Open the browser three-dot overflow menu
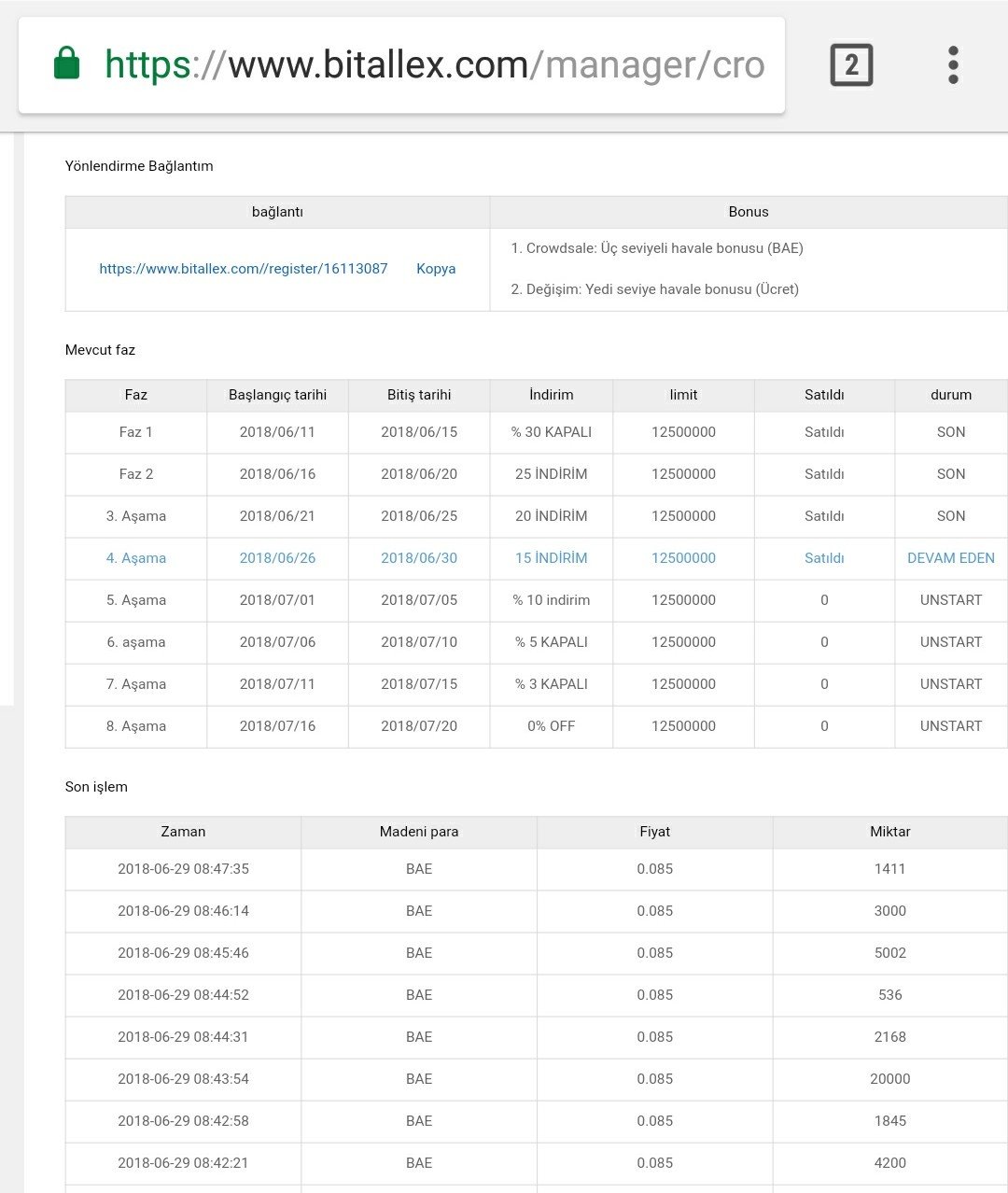The height and width of the screenshot is (1193, 1008). click(x=953, y=65)
